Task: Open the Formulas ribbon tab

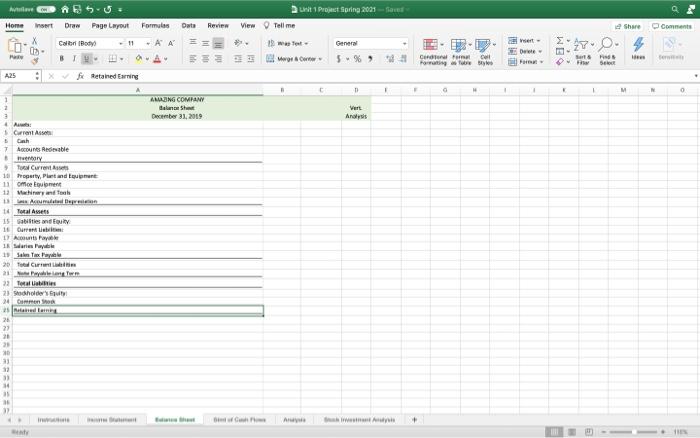Action: (155, 25)
